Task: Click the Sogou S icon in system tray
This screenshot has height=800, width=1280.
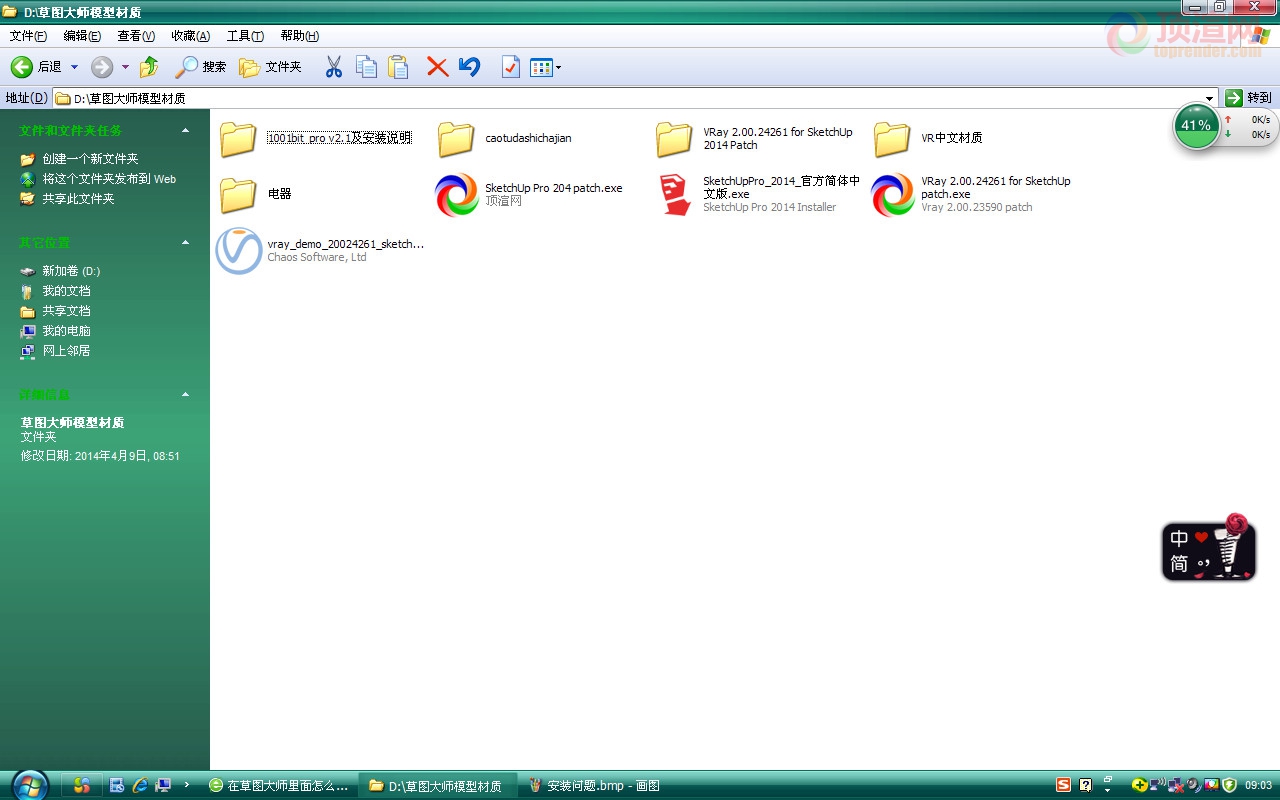Action: [x=1064, y=785]
